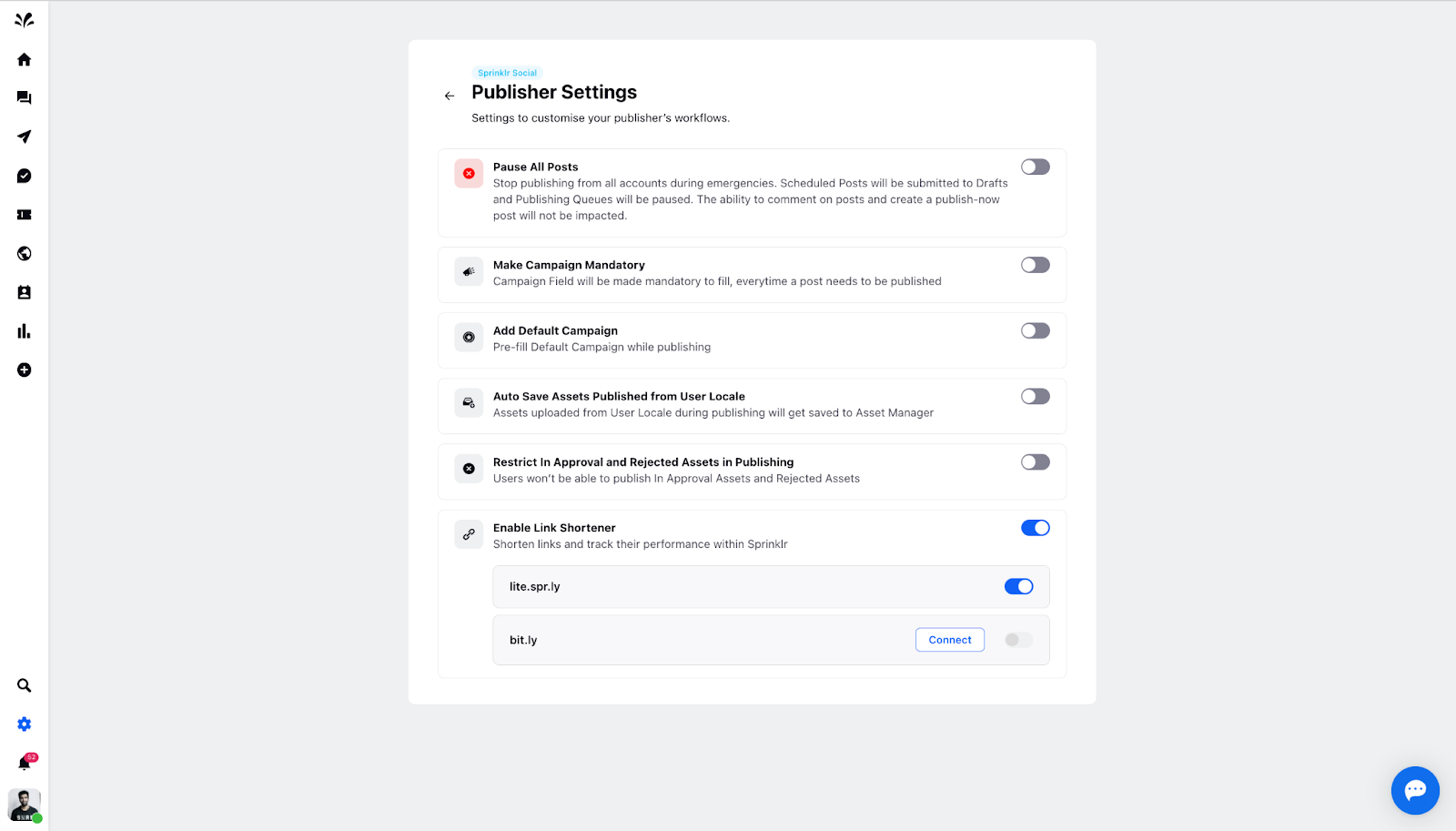The image size is (1456, 831).
Task: Open the blue settings gear icon
Action: [x=25, y=725]
